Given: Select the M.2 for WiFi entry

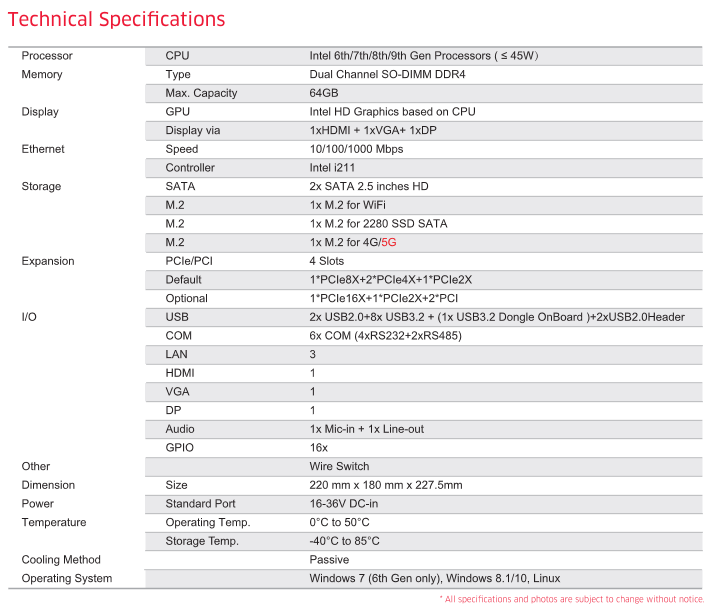Looking at the screenshot, I should point(349,205).
